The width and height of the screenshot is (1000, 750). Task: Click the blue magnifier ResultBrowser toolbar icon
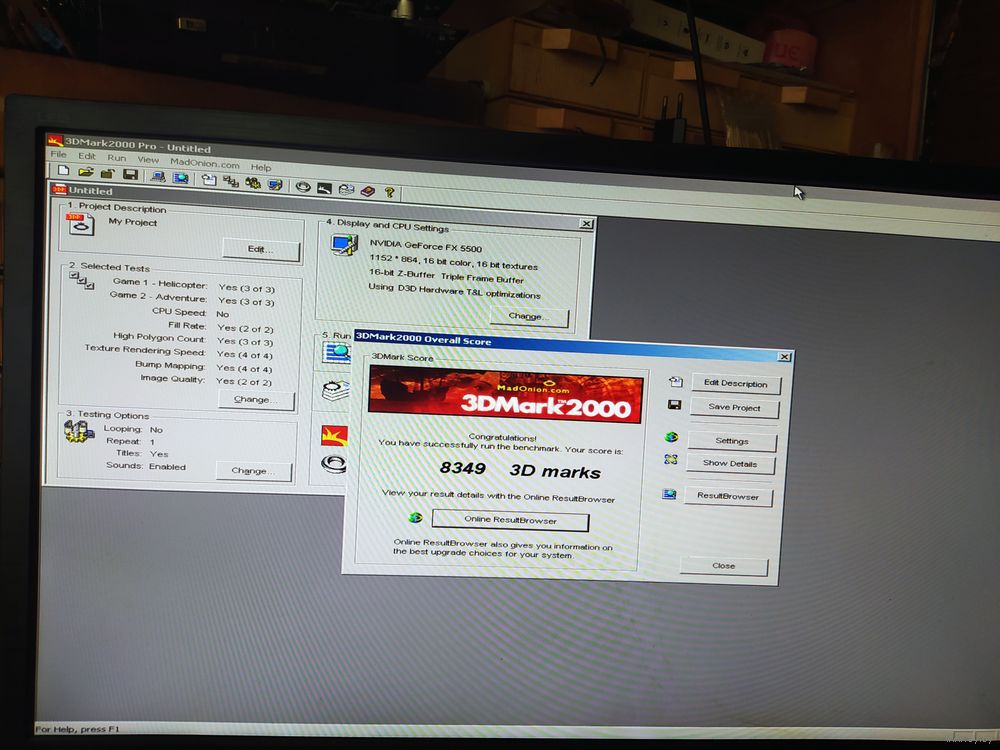(181, 177)
